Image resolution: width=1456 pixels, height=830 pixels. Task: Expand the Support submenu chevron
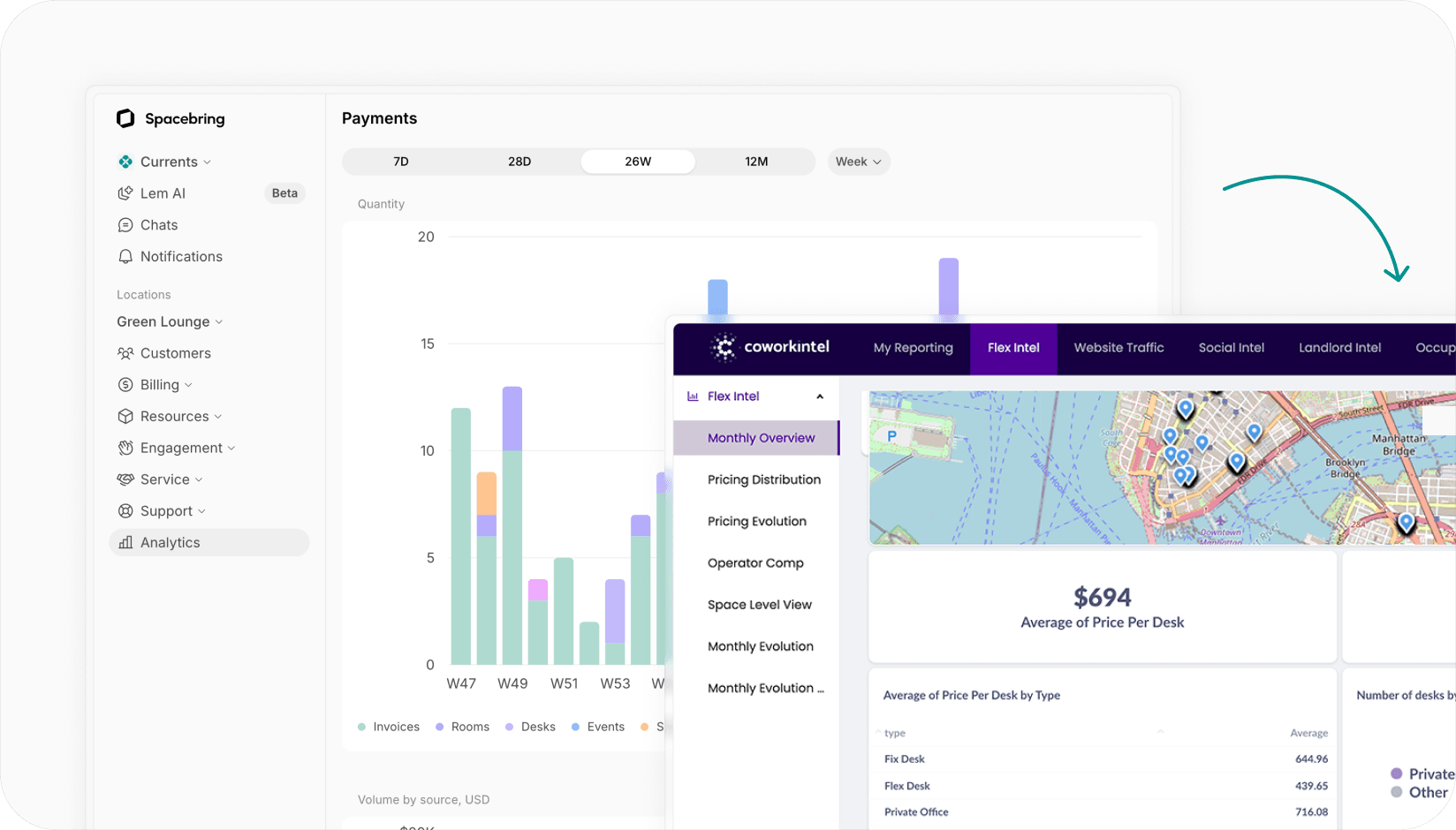pyautogui.click(x=202, y=511)
